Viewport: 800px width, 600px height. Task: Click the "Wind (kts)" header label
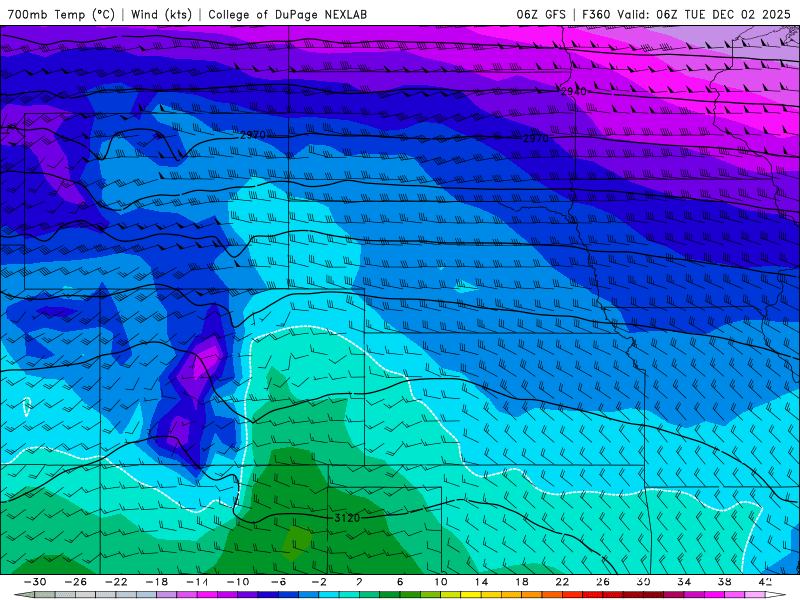(x=161, y=14)
